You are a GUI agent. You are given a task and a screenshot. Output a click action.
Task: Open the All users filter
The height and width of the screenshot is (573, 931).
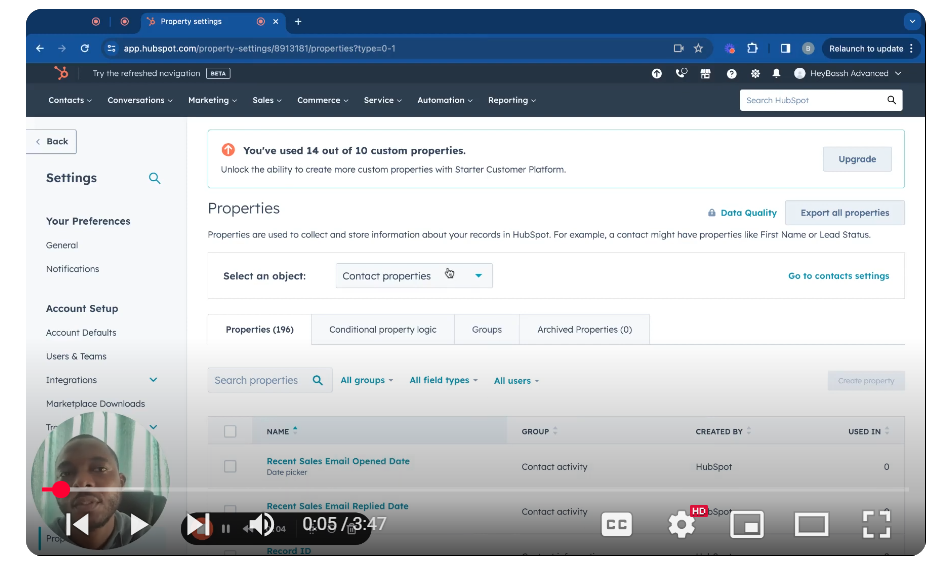click(516, 381)
